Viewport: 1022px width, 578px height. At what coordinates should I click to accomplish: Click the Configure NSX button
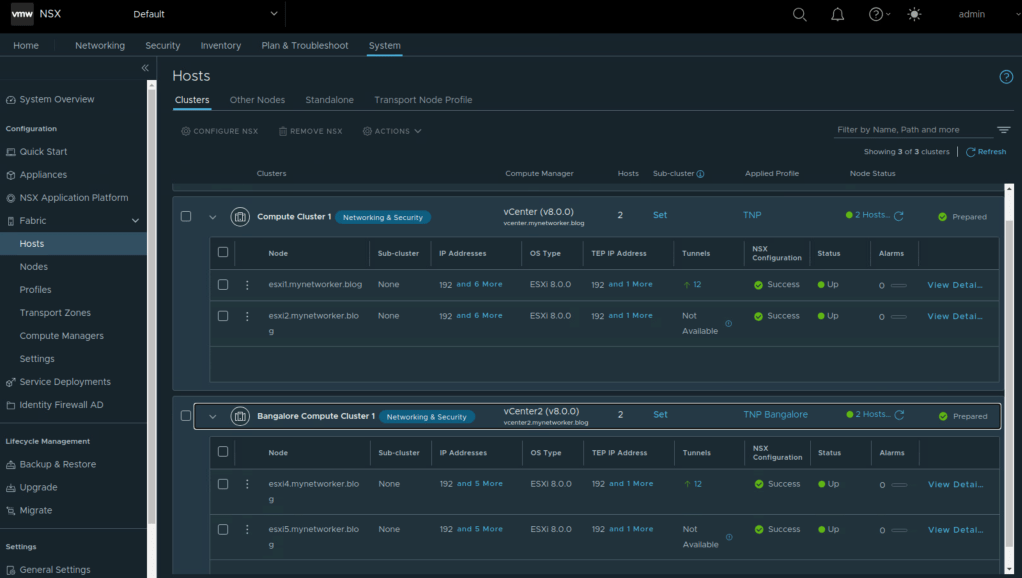219,131
